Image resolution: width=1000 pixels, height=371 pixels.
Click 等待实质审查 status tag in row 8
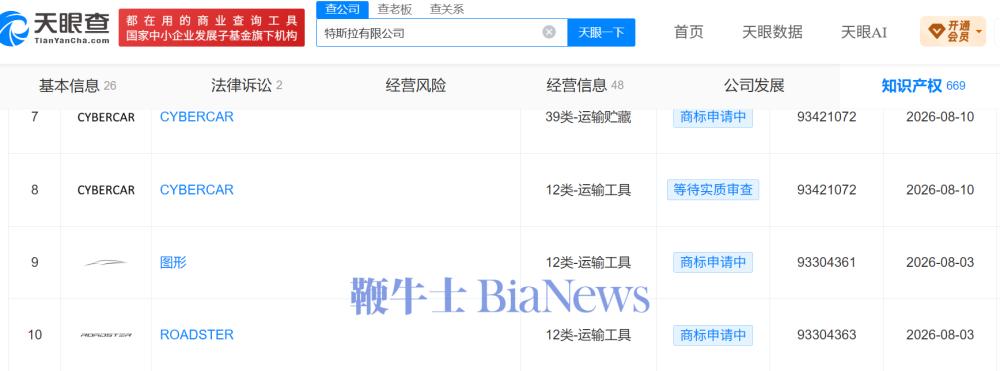coord(713,190)
